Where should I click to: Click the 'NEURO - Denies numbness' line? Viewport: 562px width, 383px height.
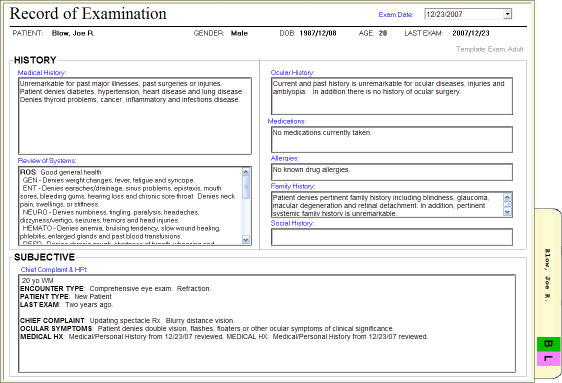pyautogui.click(x=111, y=212)
